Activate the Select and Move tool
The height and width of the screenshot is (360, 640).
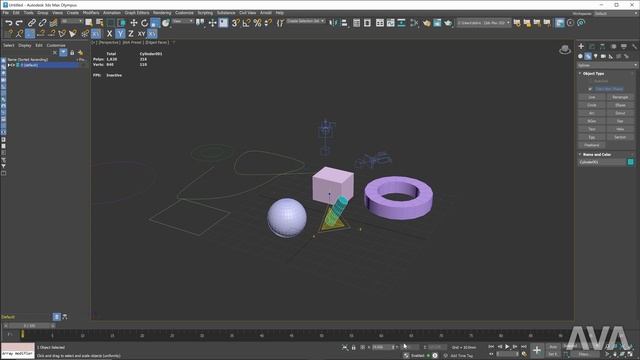point(133,23)
